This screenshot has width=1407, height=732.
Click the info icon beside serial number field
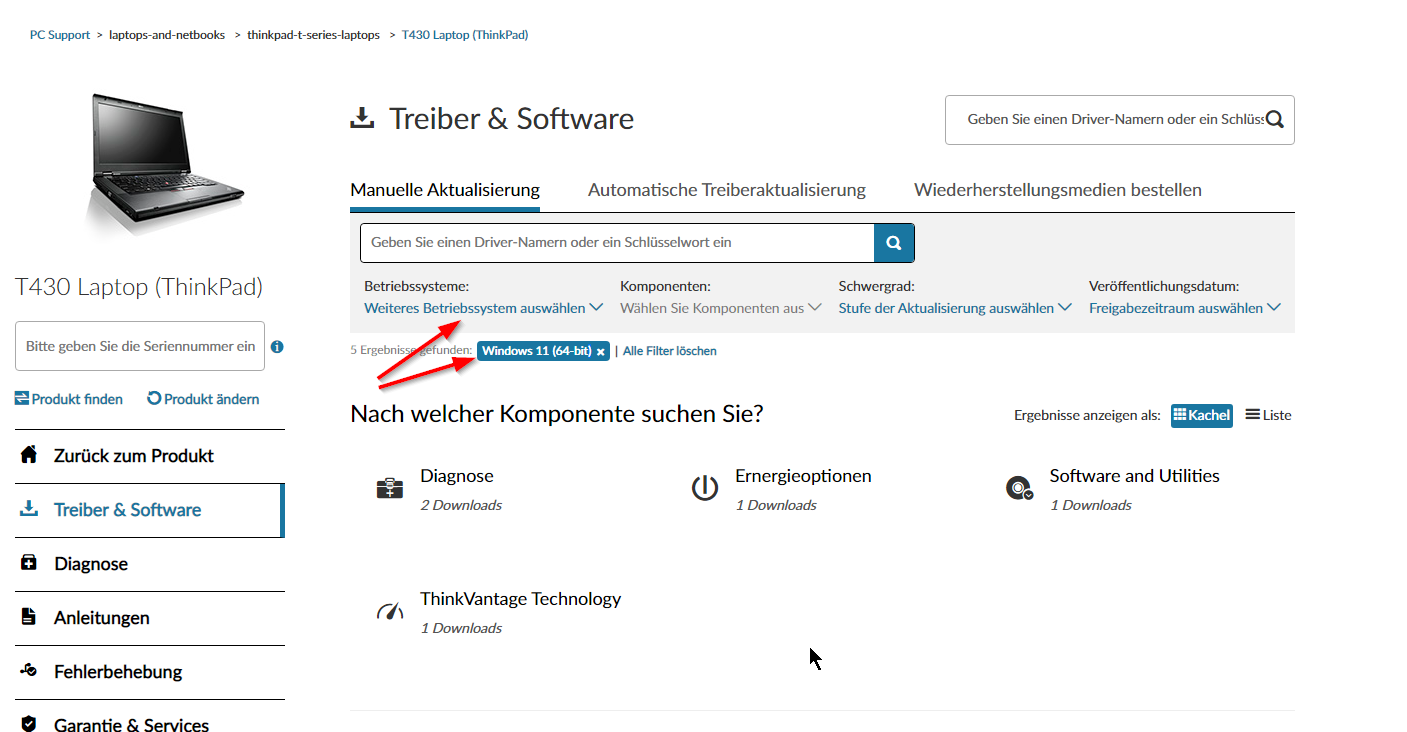point(277,347)
